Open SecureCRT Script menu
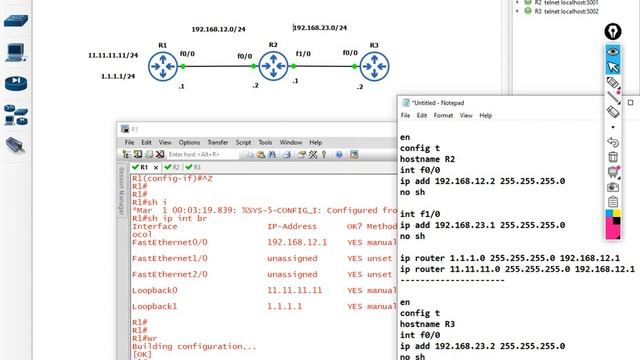640x360 pixels. [243, 142]
